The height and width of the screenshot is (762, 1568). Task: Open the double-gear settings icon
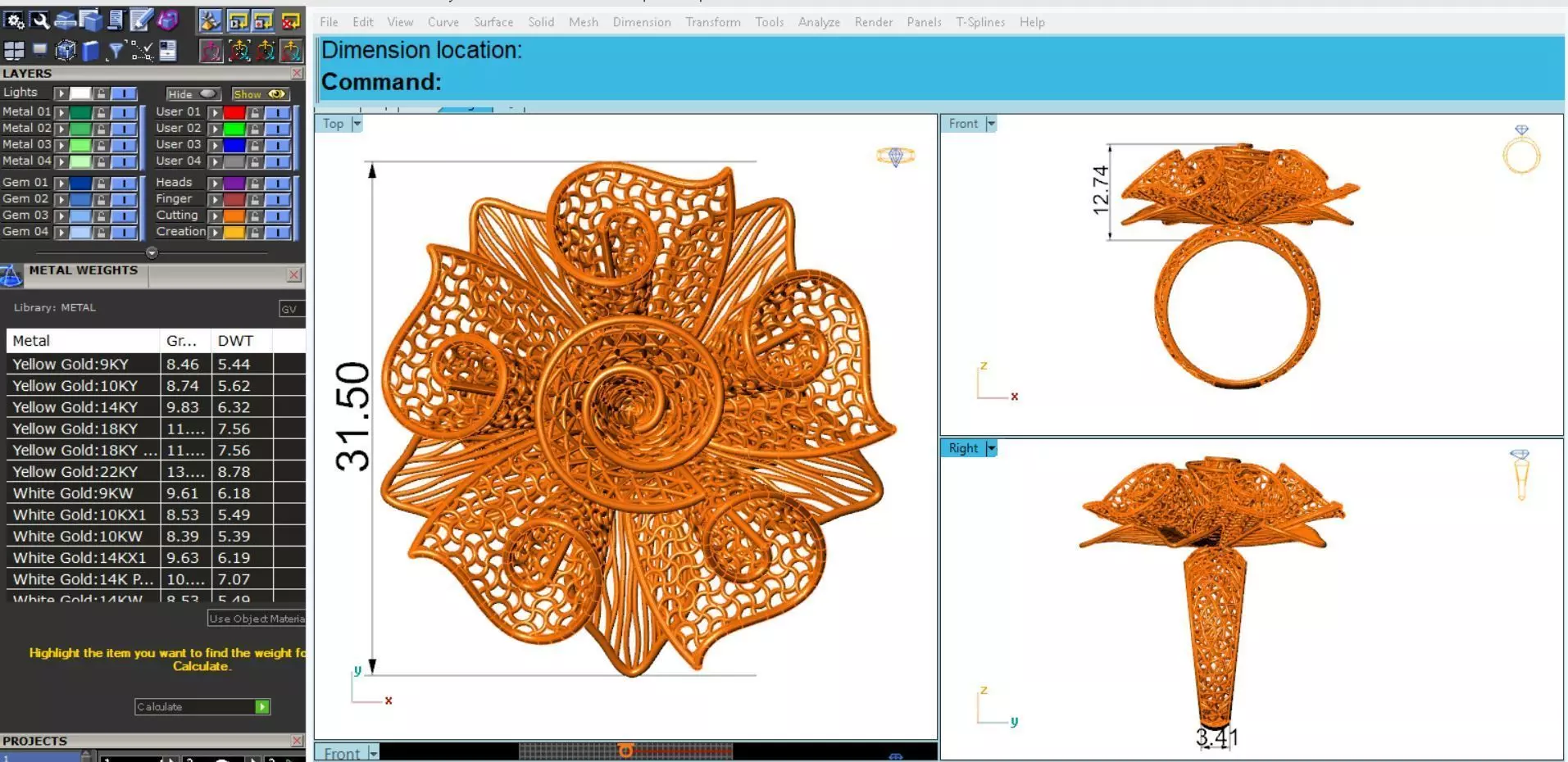[14, 20]
